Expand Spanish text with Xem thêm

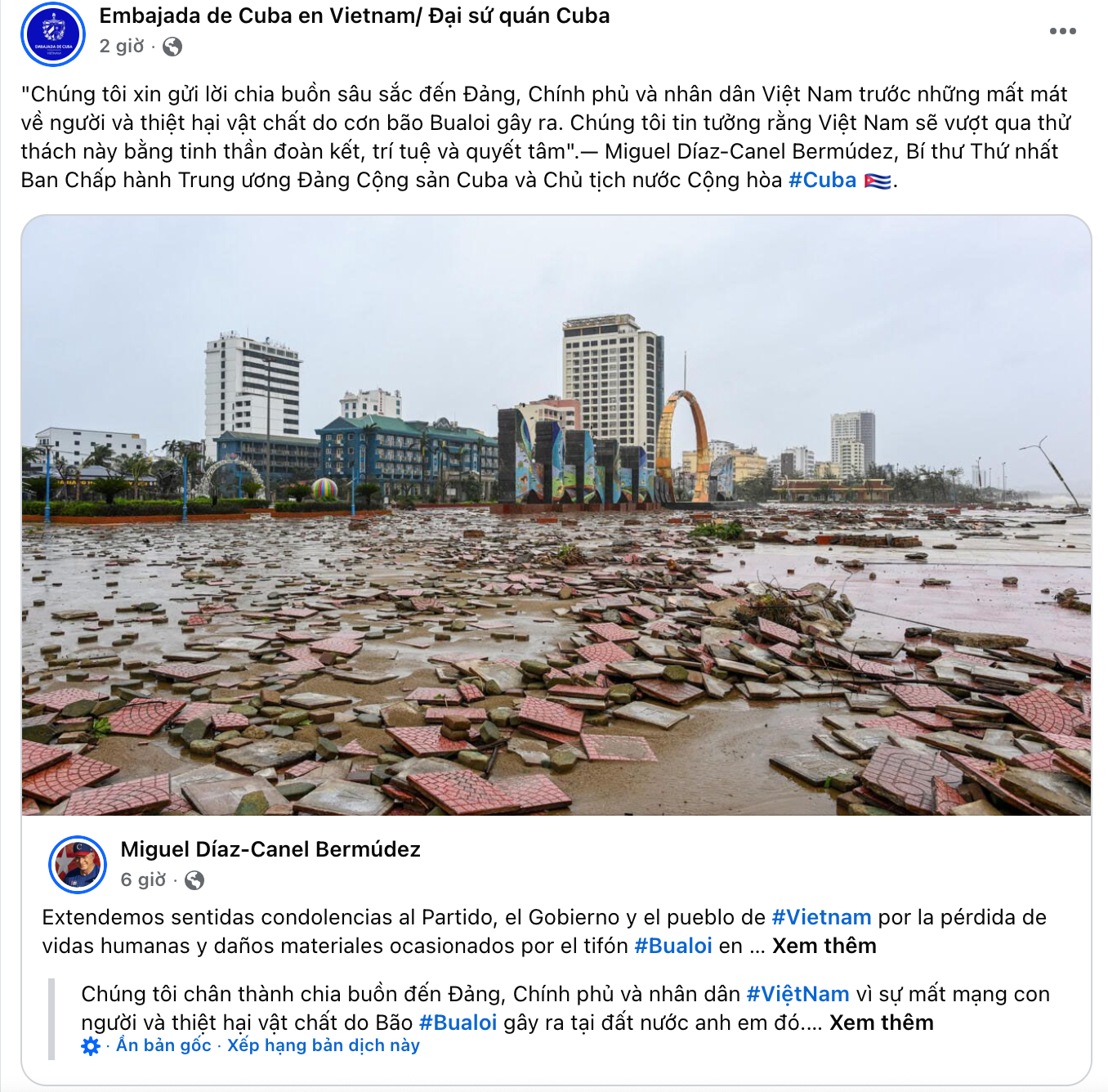point(824,946)
